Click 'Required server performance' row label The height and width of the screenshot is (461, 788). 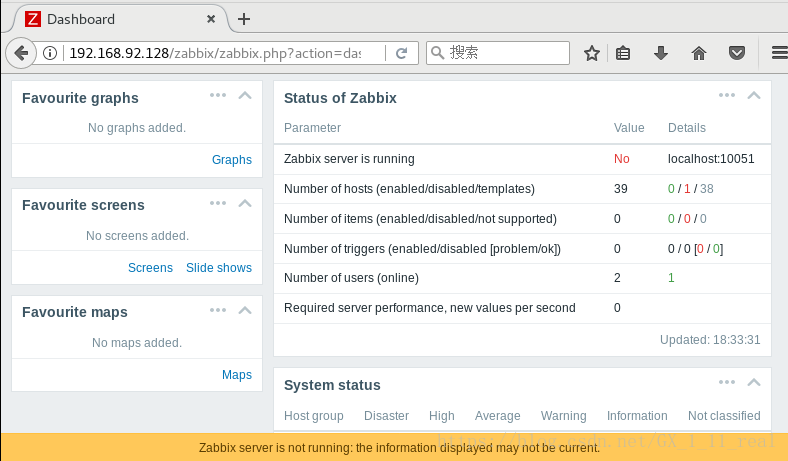coord(430,308)
